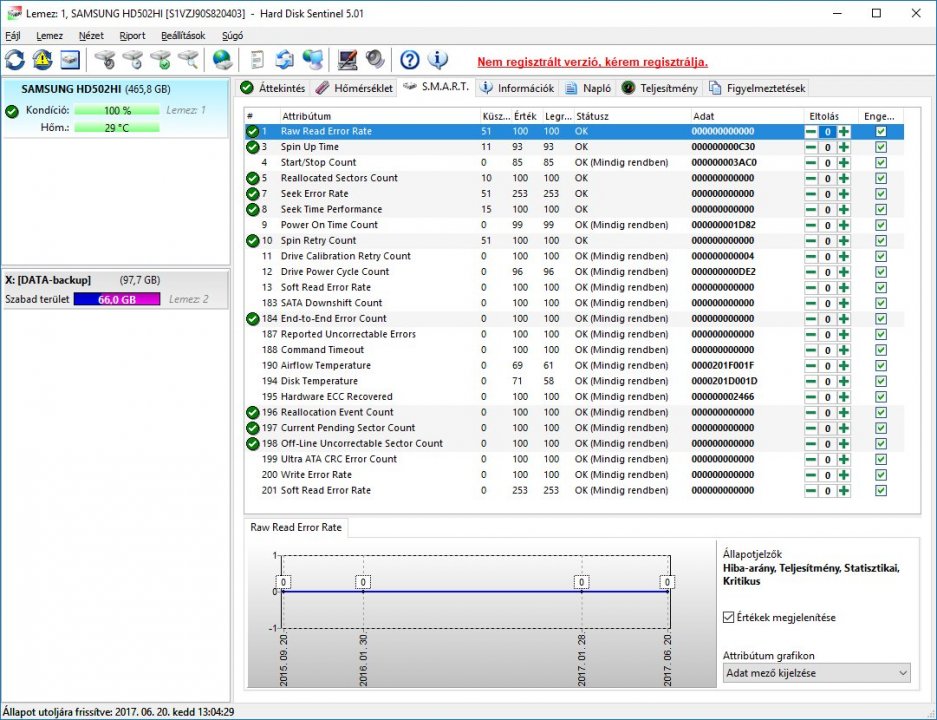The image size is (937, 720).
Task: Click the blue info bubble toolbar icon
Action: click(x=437, y=60)
